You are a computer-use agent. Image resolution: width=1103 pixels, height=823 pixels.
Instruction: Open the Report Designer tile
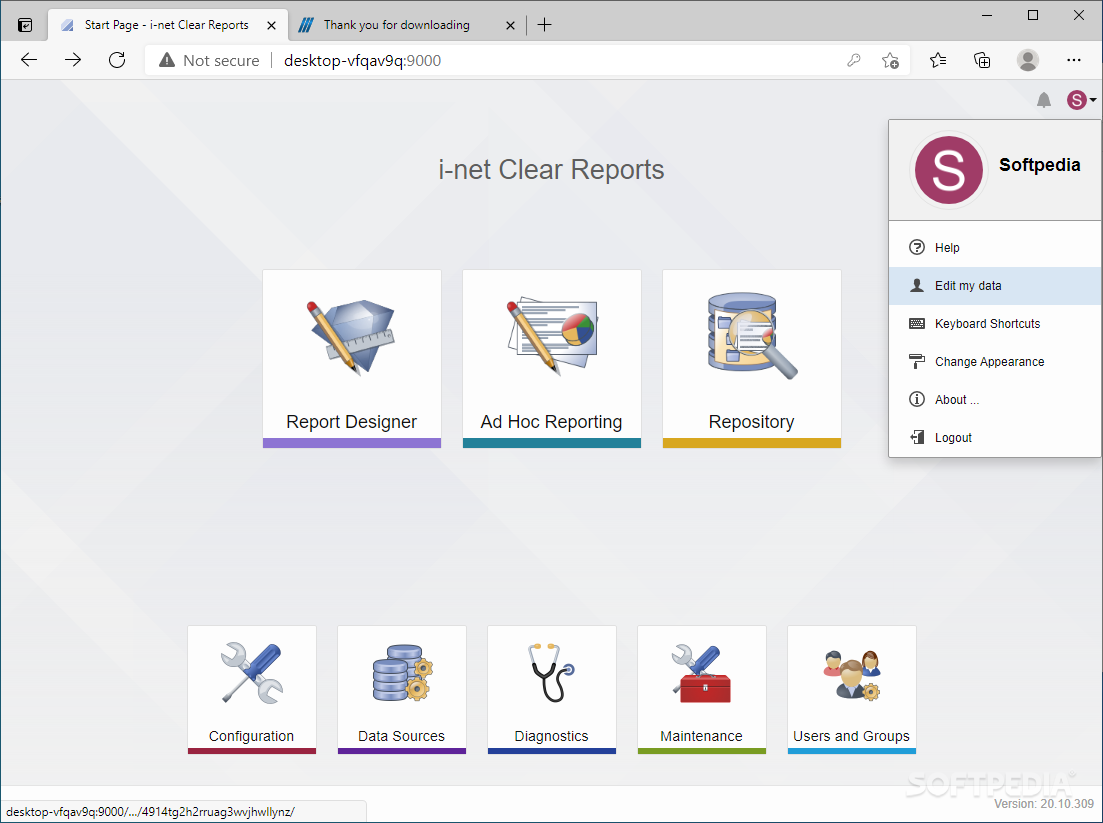click(x=352, y=359)
